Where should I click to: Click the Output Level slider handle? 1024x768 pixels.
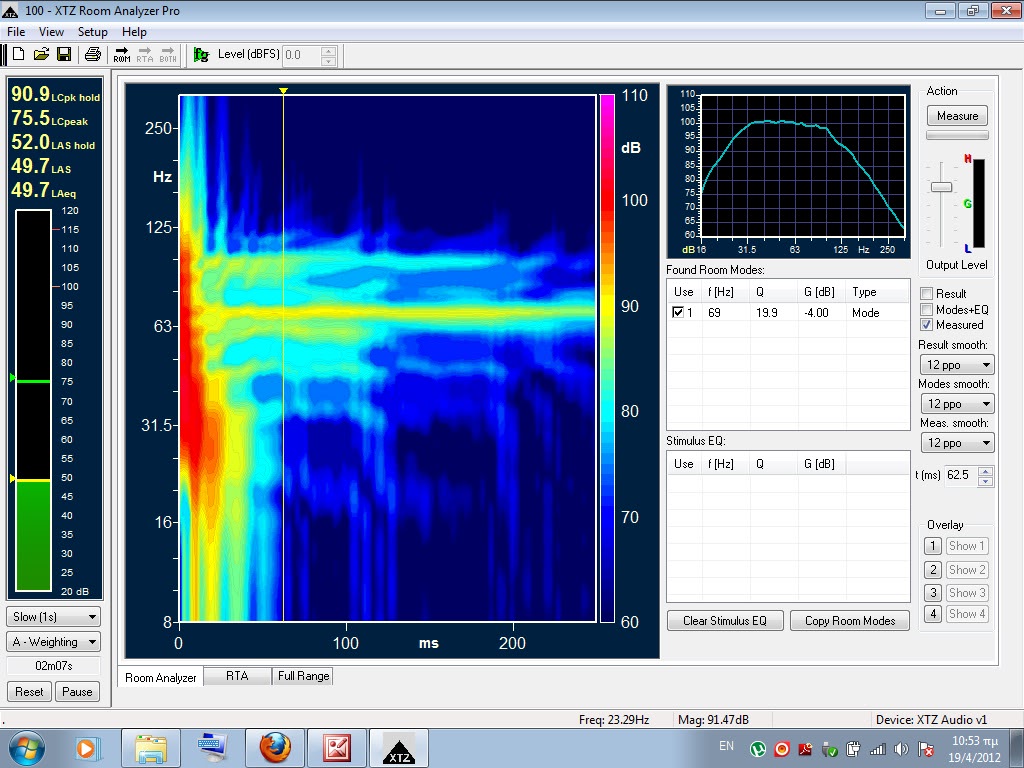[x=940, y=187]
